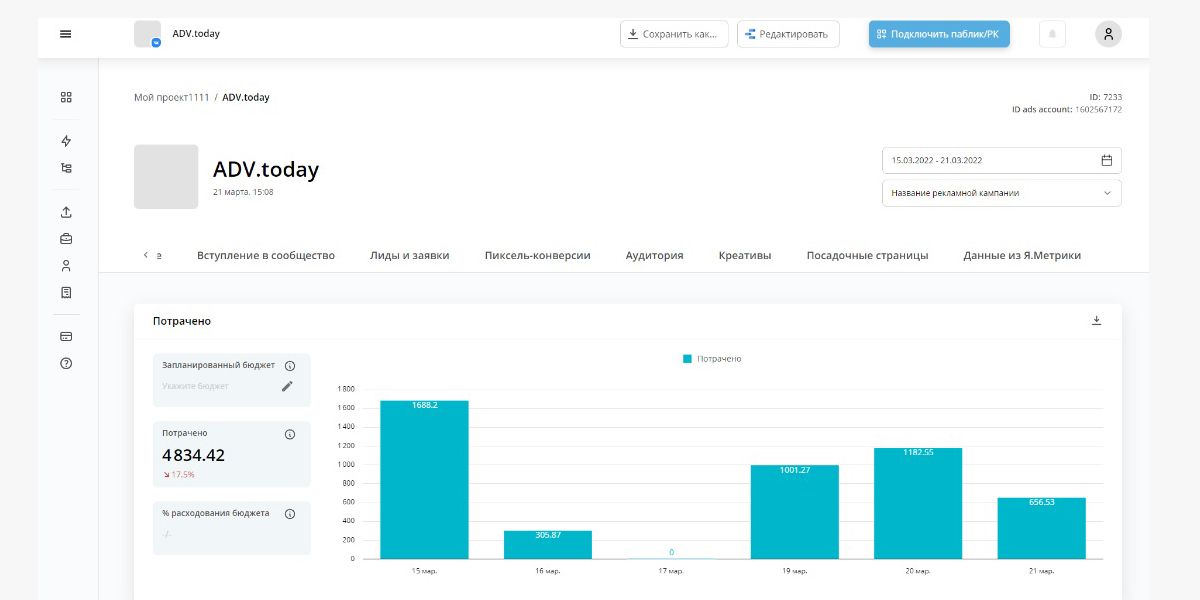Click the Сохранить как... button
This screenshot has width=1200, height=600.
(x=675, y=34)
